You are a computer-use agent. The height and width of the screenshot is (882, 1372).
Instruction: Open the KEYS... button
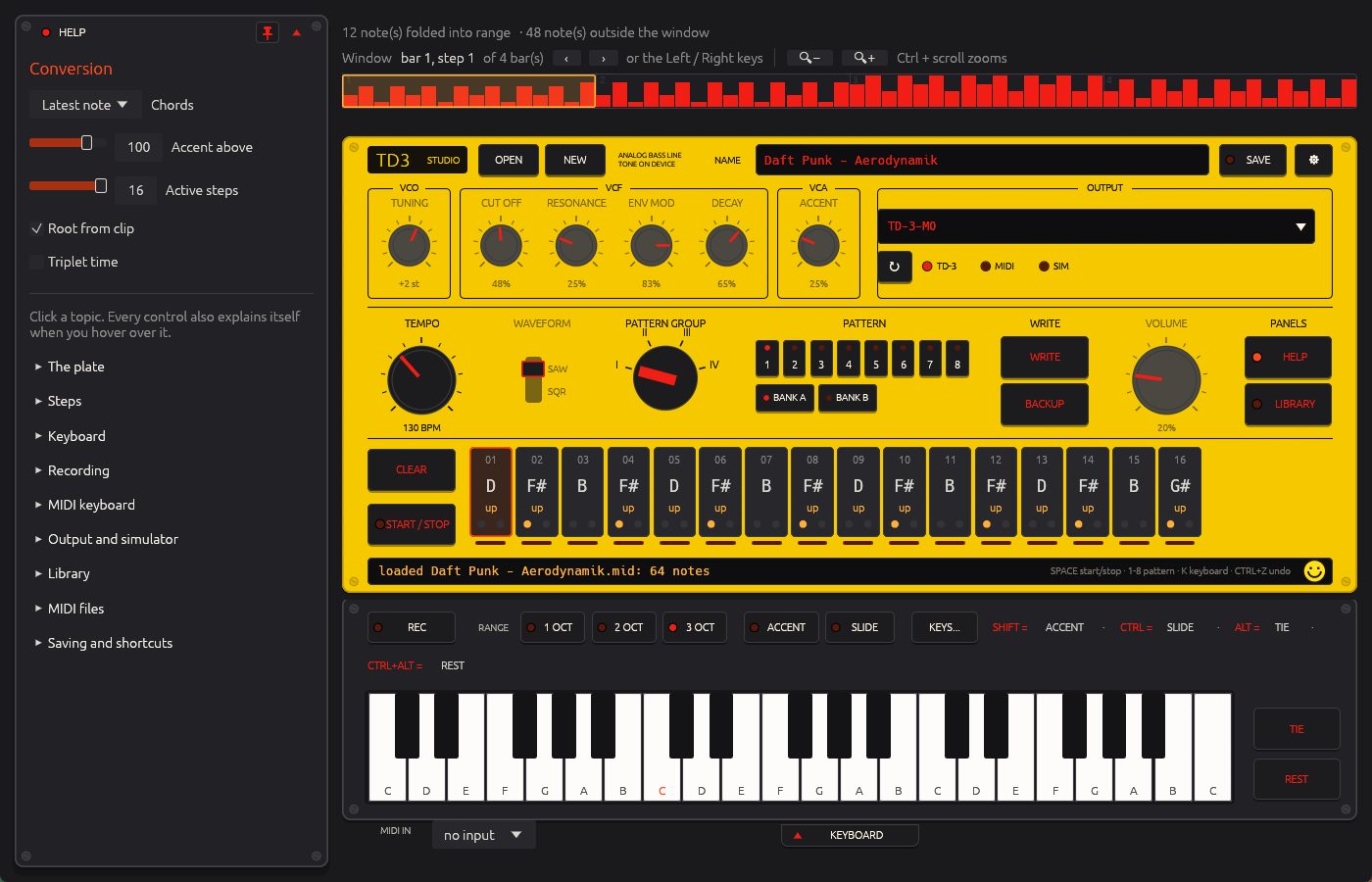point(945,627)
